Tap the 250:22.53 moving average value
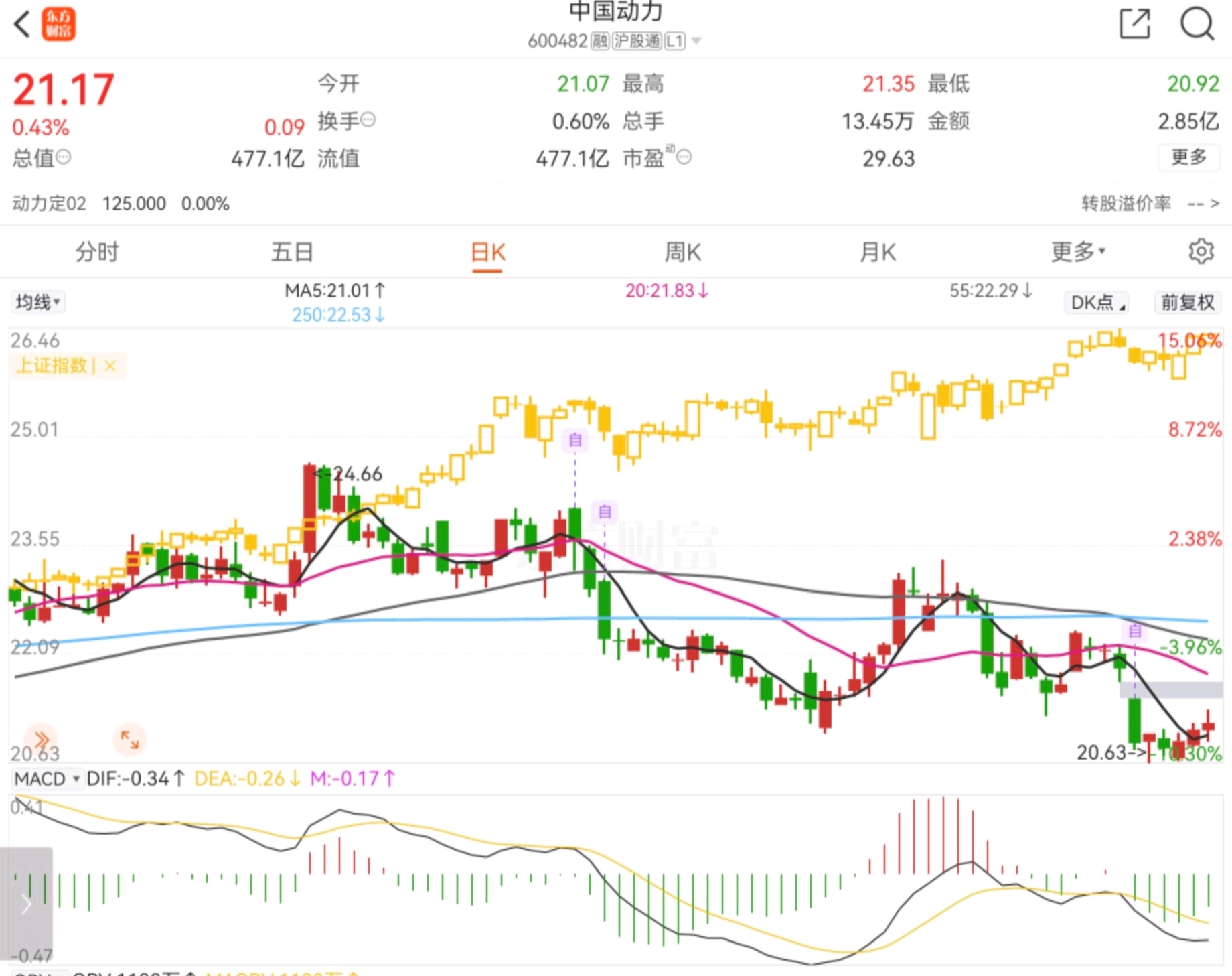 pos(338,315)
